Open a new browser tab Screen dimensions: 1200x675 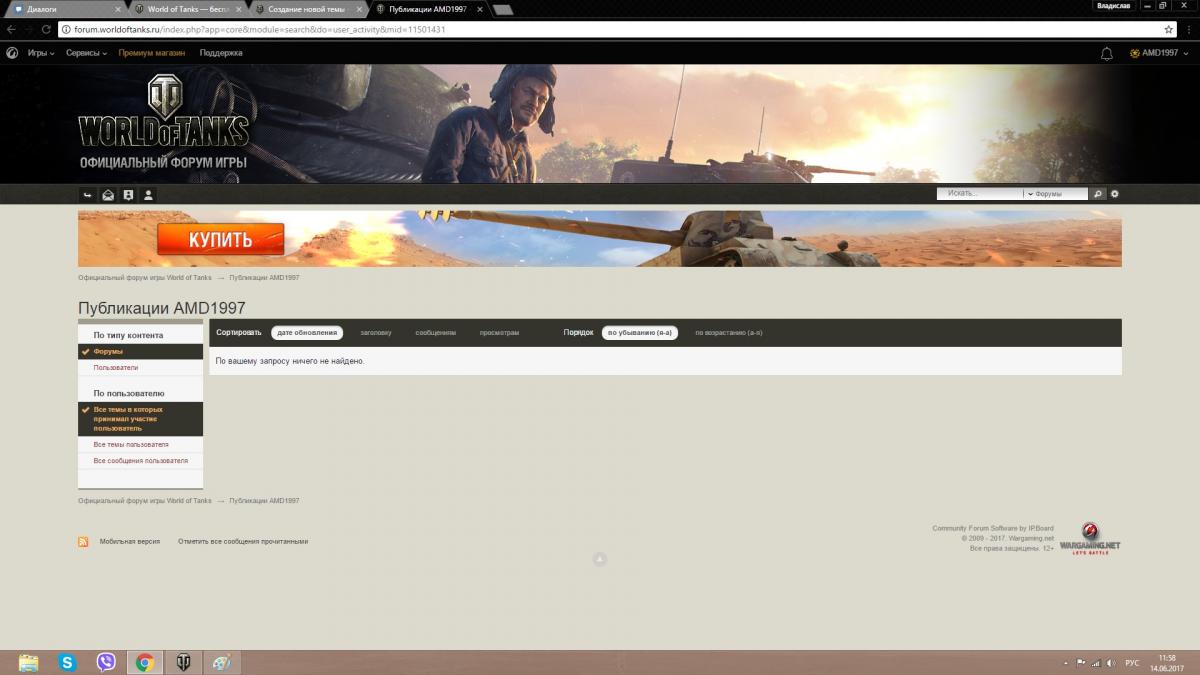tap(503, 10)
